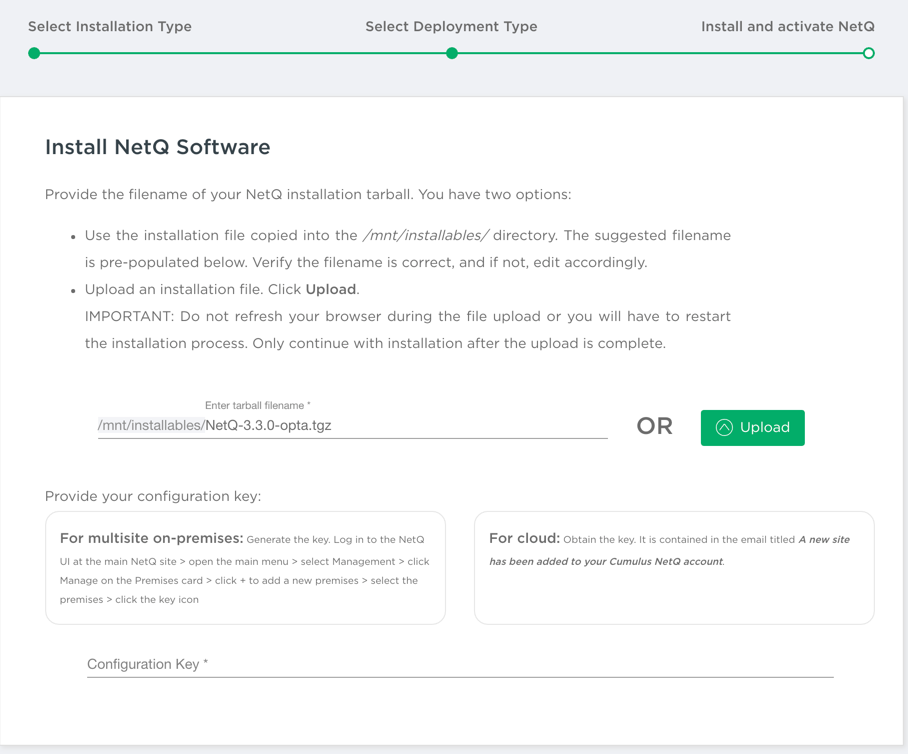Click the progress line between first two steps
Viewport: 908px width, 754px height.
[x=243, y=53]
